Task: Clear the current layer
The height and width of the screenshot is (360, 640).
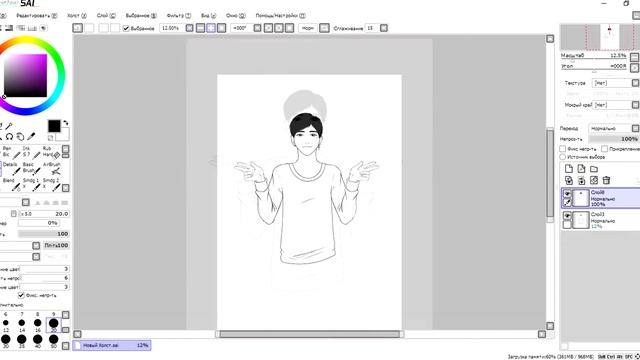Action: (594, 180)
